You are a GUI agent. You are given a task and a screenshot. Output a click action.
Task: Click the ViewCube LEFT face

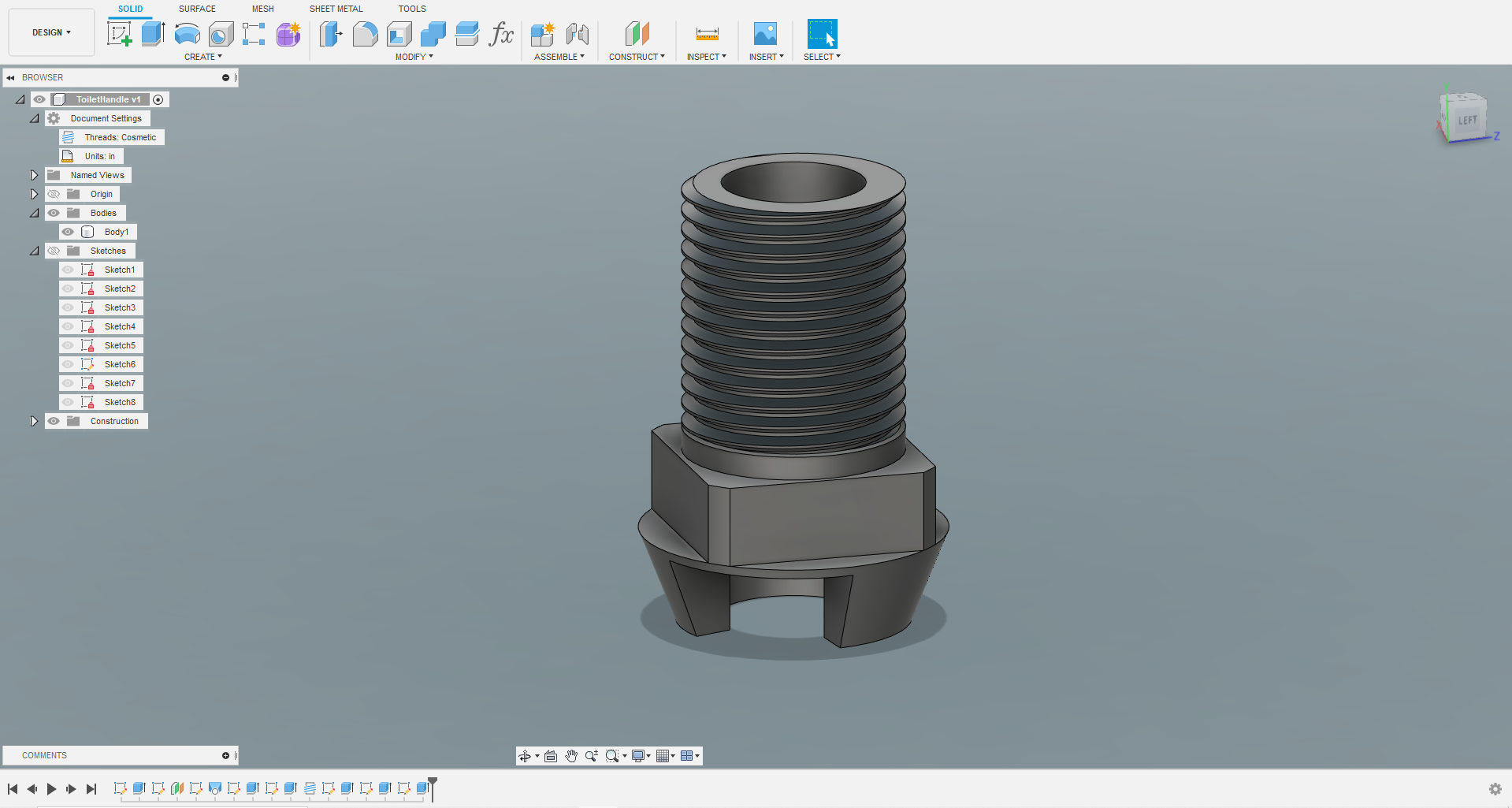(1467, 121)
